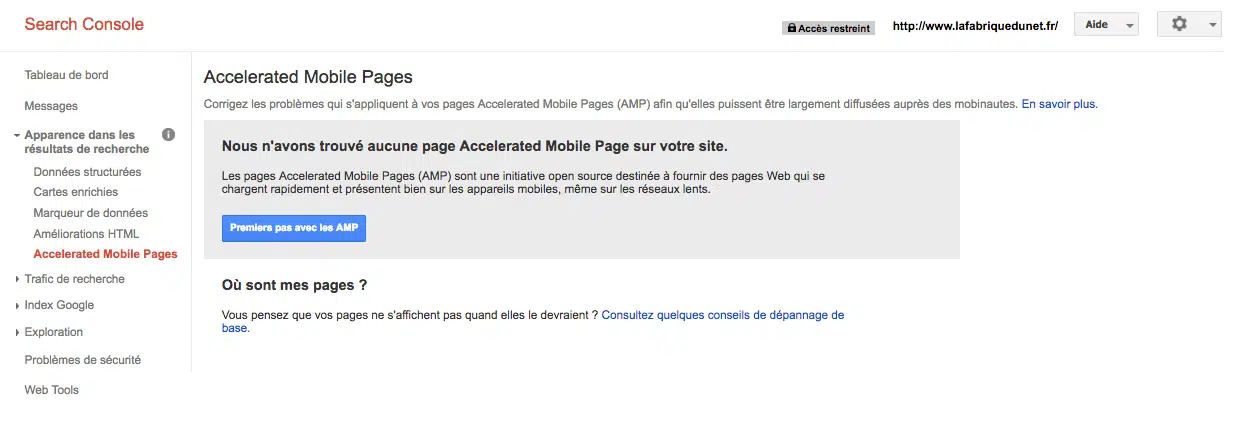Screen dimensions: 1237x441
Task: Click Premiers pas avec les AMP button
Action: pyautogui.click(x=294, y=228)
